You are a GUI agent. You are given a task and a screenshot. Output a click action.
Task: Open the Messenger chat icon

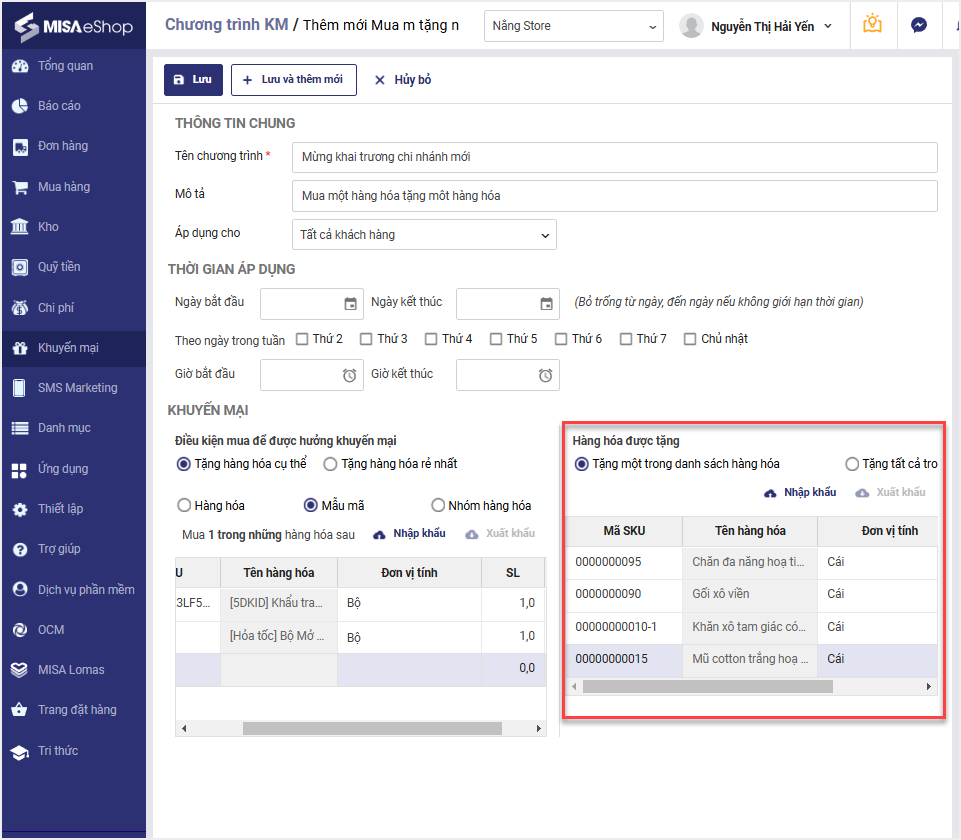coord(918,25)
